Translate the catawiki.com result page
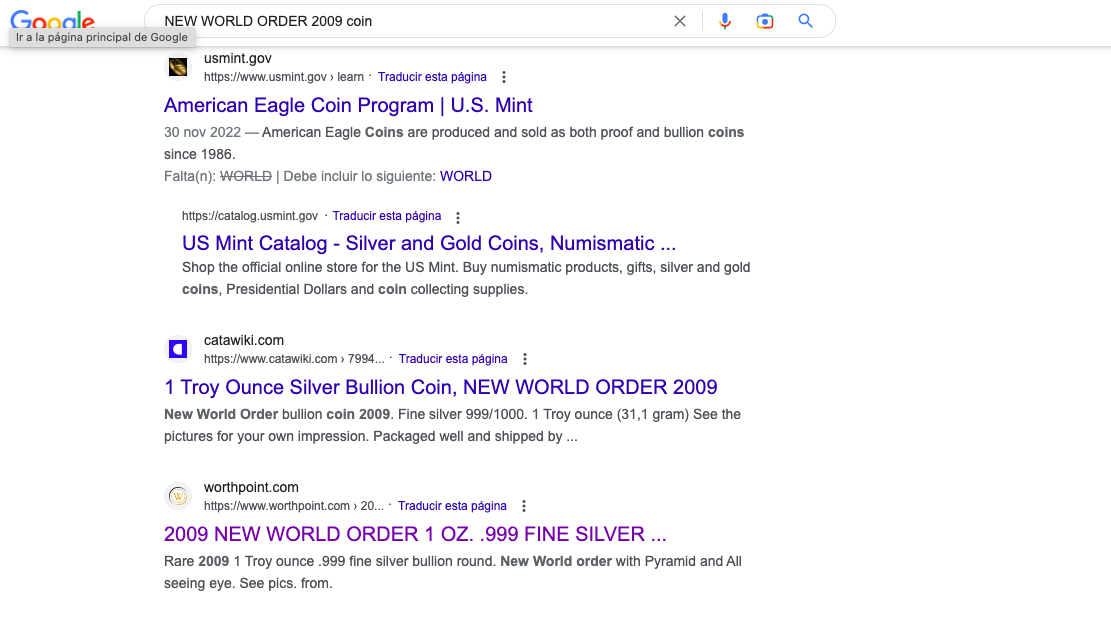 tap(453, 359)
